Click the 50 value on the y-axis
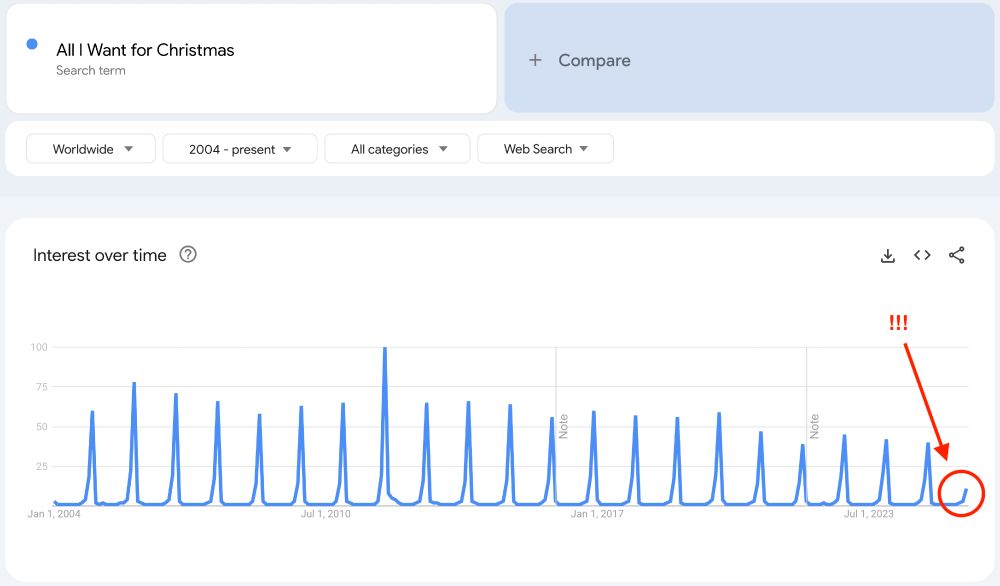1000x586 pixels. pos(41,427)
